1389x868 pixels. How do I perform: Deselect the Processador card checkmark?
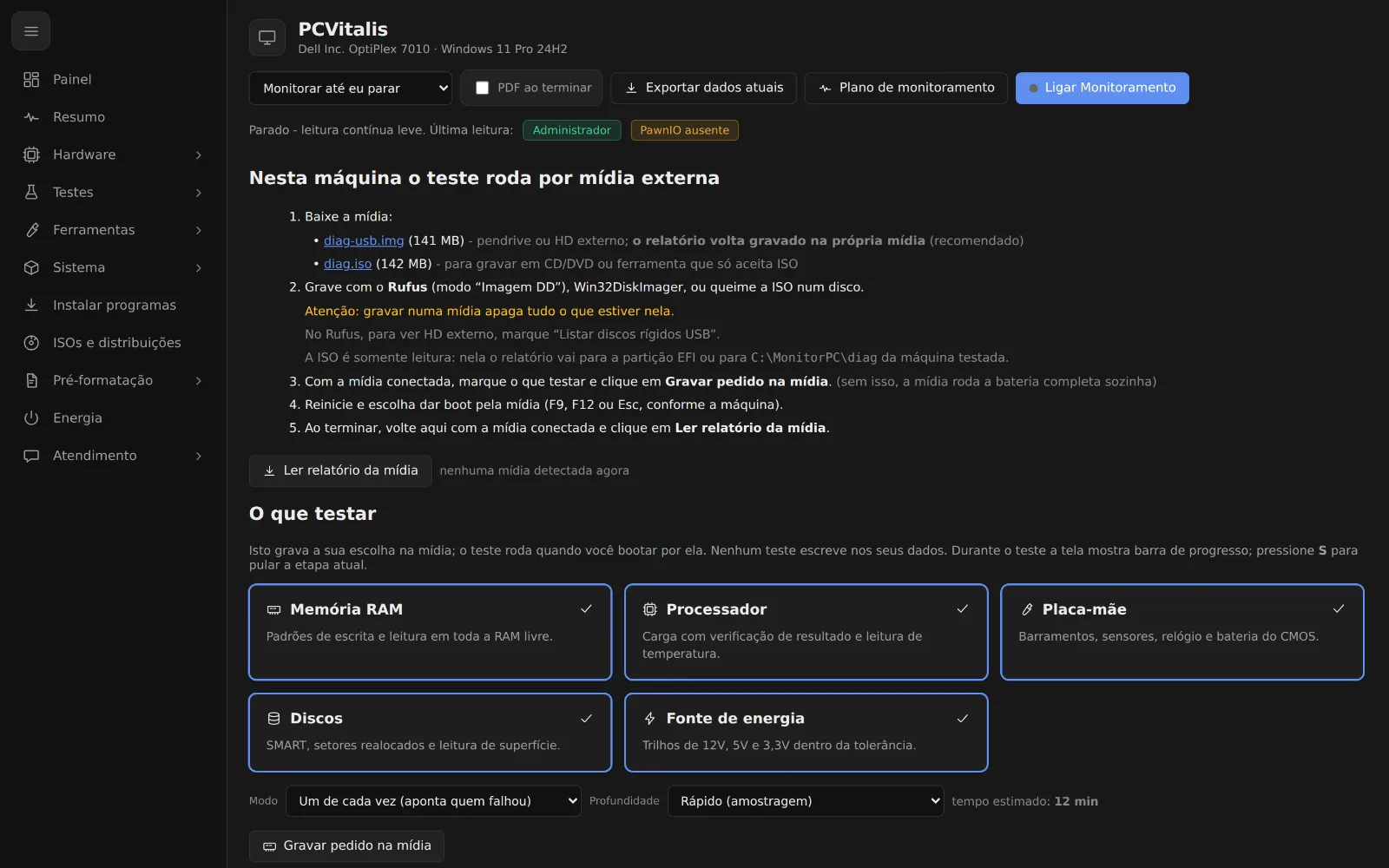click(962, 609)
